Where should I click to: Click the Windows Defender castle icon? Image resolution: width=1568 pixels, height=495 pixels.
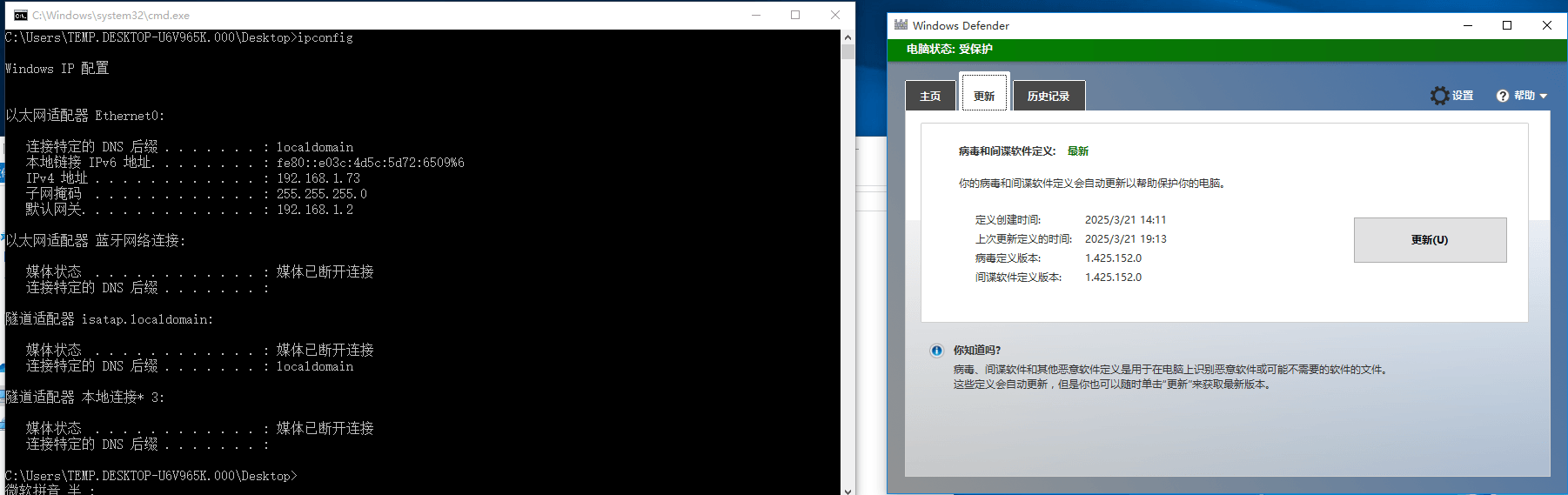click(901, 25)
